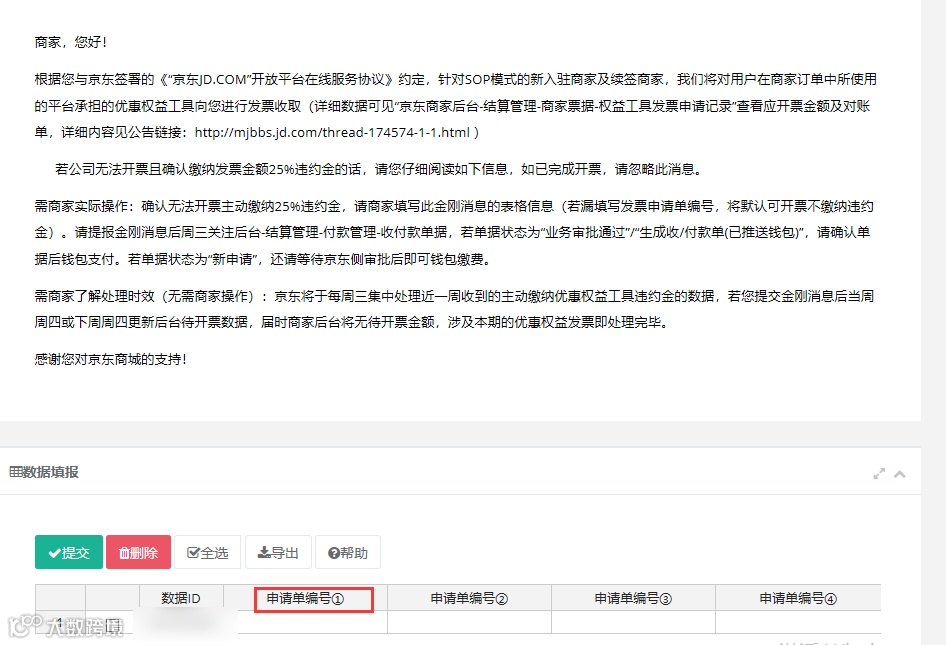Click the 申请单编号④ cell in row 1

798,622
